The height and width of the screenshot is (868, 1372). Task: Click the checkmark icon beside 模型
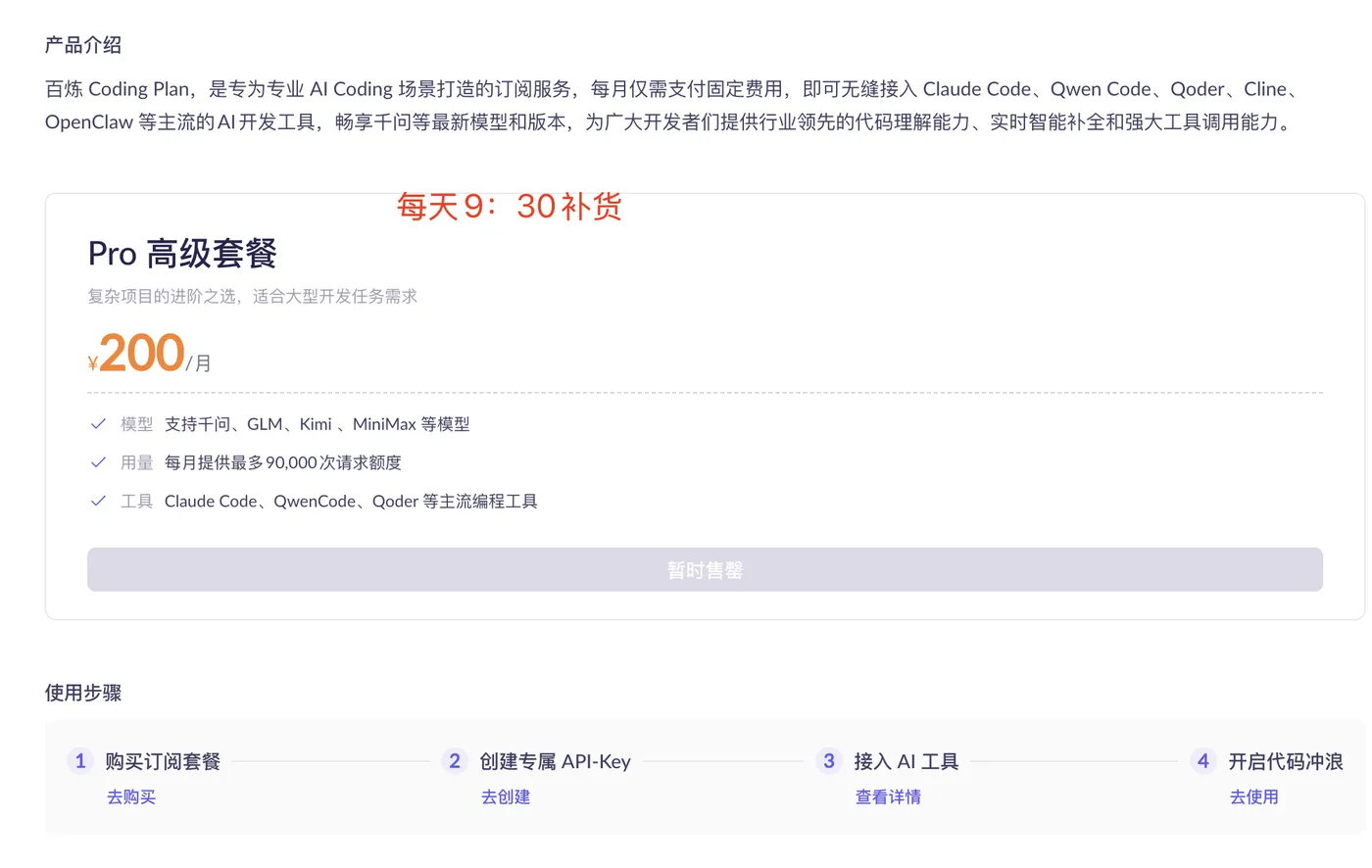click(x=97, y=424)
